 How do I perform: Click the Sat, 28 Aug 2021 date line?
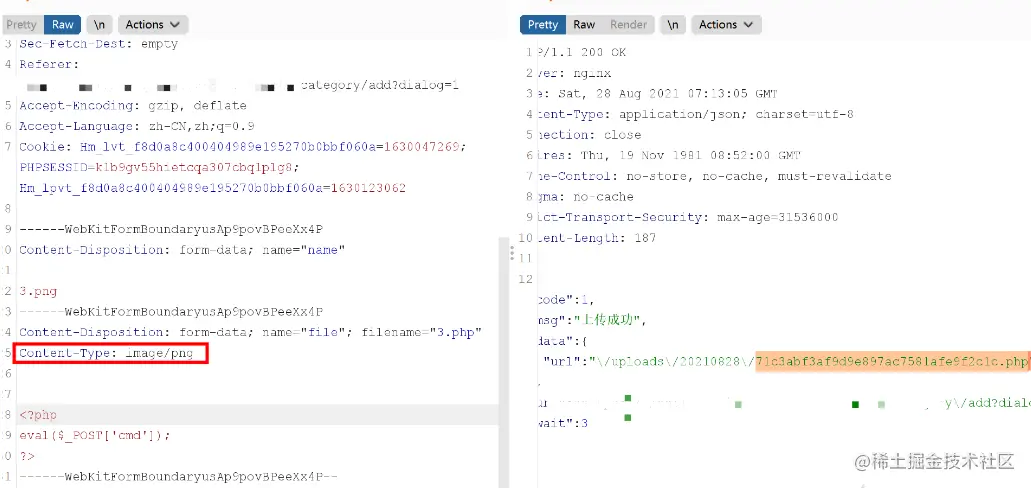tap(657, 93)
